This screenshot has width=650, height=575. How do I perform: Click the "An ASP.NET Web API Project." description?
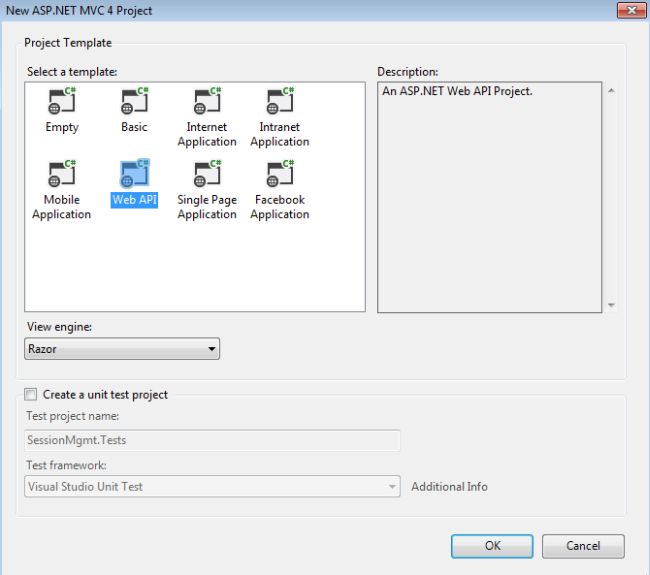pos(457,91)
